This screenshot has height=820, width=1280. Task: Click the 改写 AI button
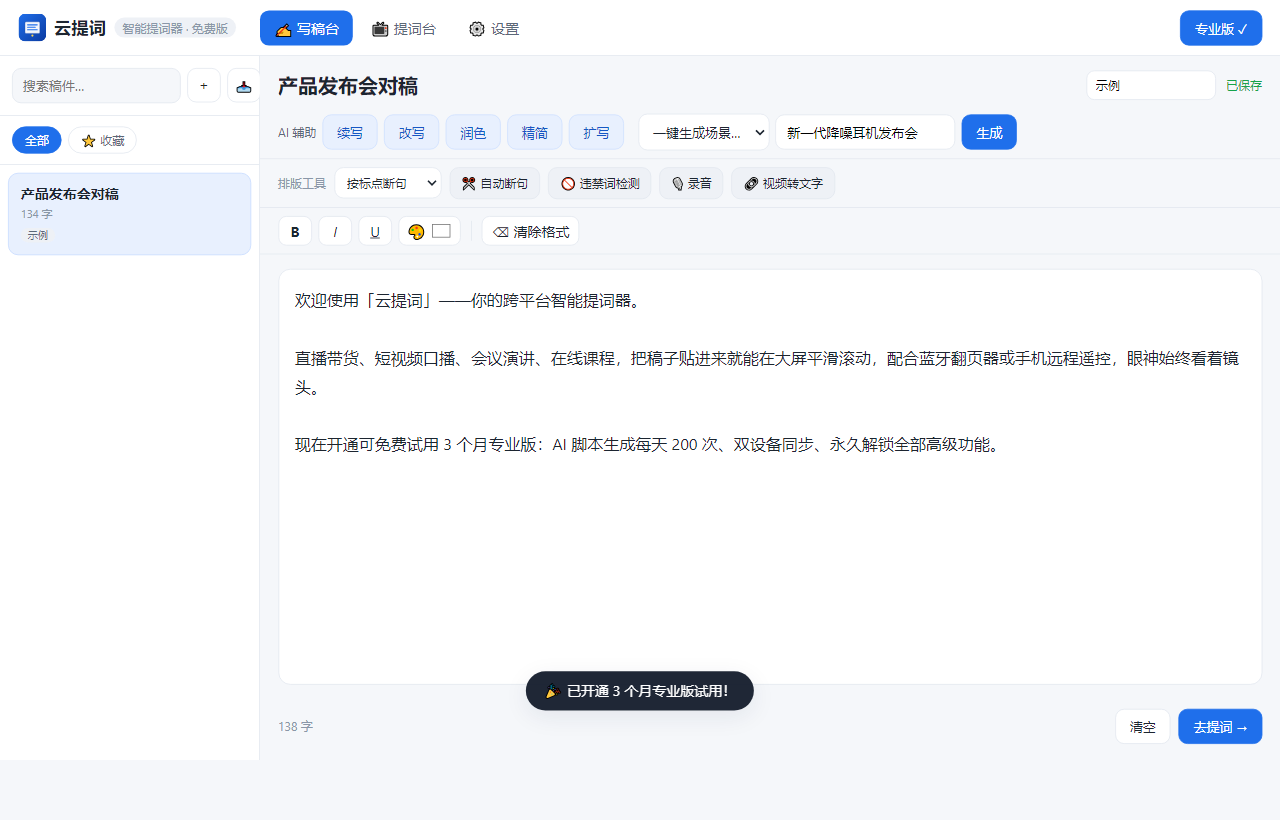click(x=412, y=132)
